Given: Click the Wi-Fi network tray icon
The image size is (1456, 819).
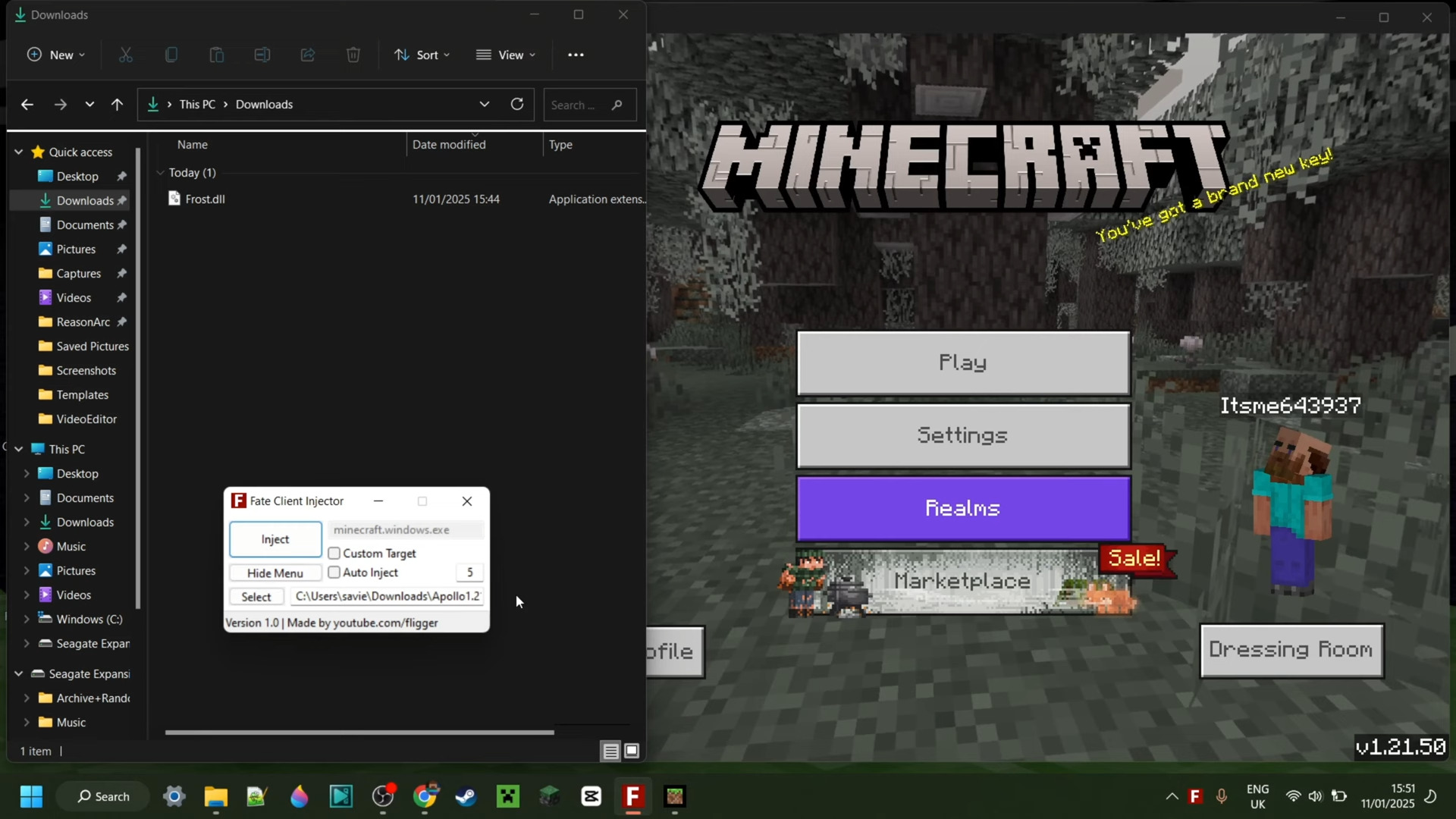Looking at the screenshot, I should tap(1294, 796).
